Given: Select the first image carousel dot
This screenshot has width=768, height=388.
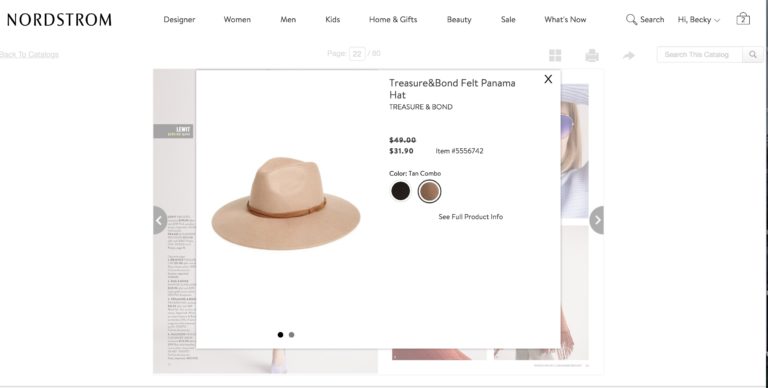Looking at the screenshot, I should tap(280, 335).
